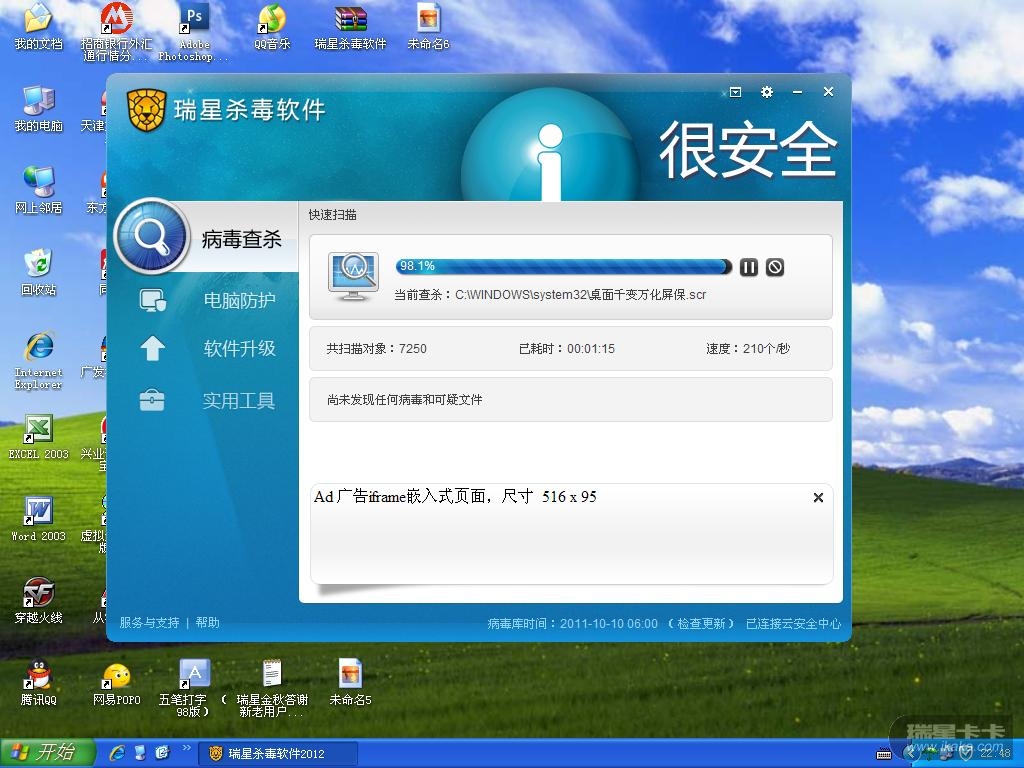Image resolution: width=1024 pixels, height=768 pixels.
Task: Click 已耗时：00:01:15 text
Action: click(x=567, y=349)
